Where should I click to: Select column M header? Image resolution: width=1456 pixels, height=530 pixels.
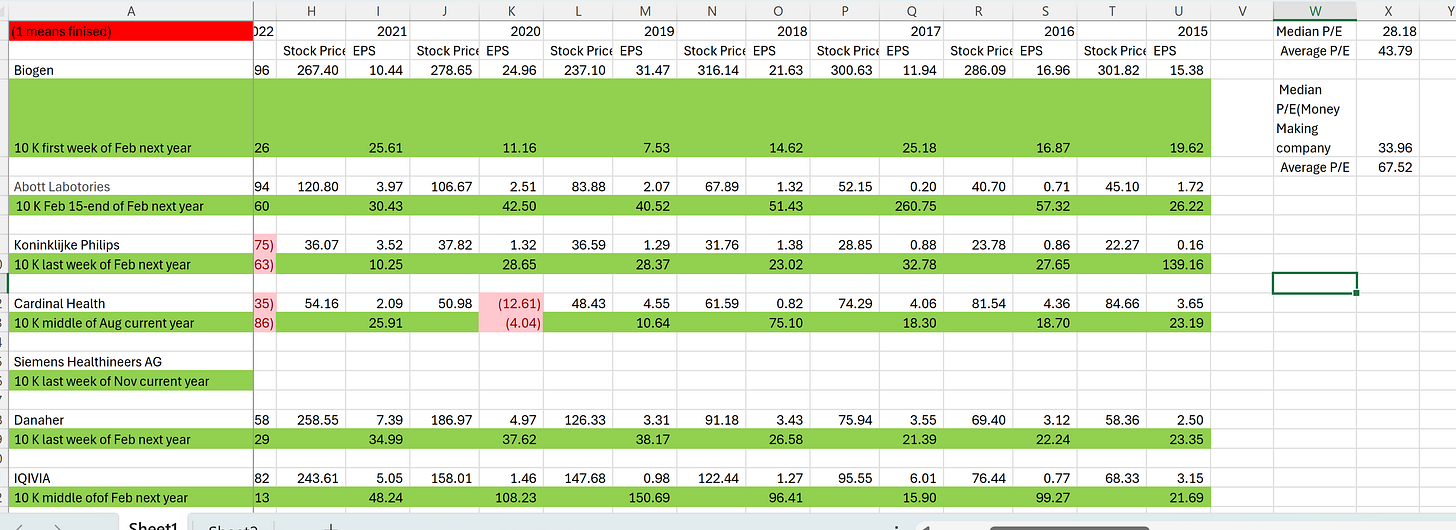[645, 10]
